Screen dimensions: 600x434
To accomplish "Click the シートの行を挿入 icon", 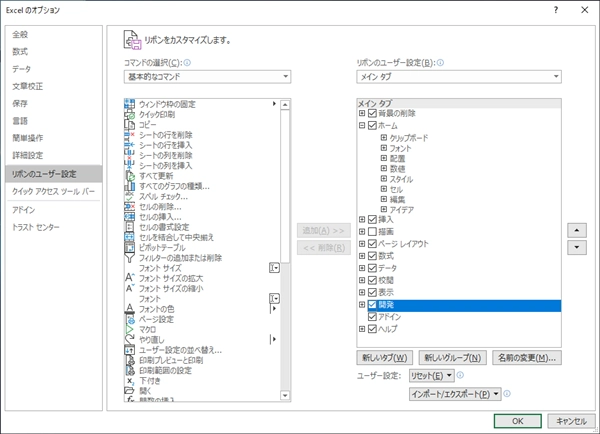I will pyautogui.click(x=129, y=145).
